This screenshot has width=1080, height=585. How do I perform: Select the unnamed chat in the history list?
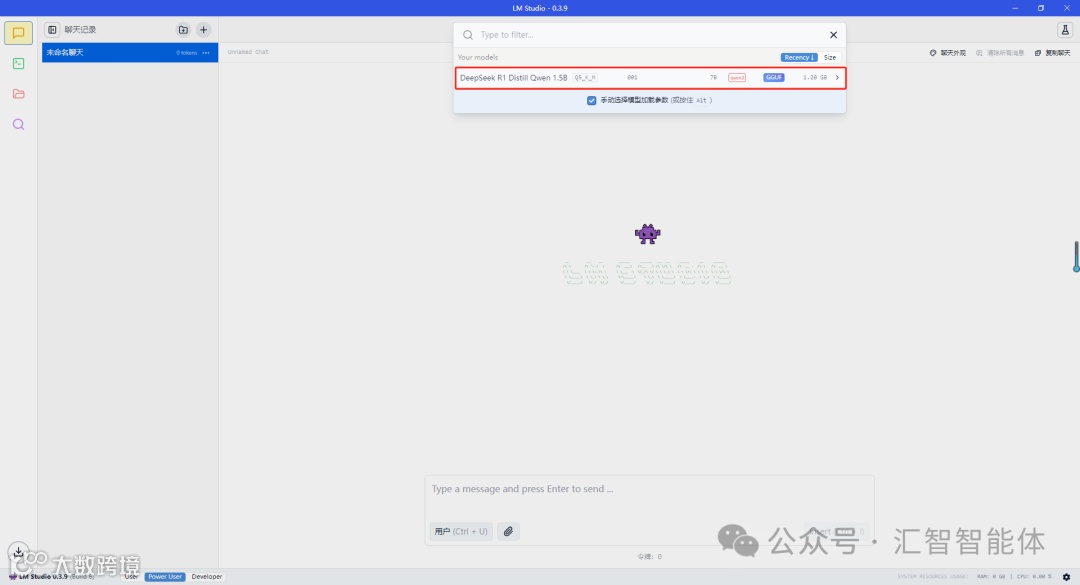[129, 52]
